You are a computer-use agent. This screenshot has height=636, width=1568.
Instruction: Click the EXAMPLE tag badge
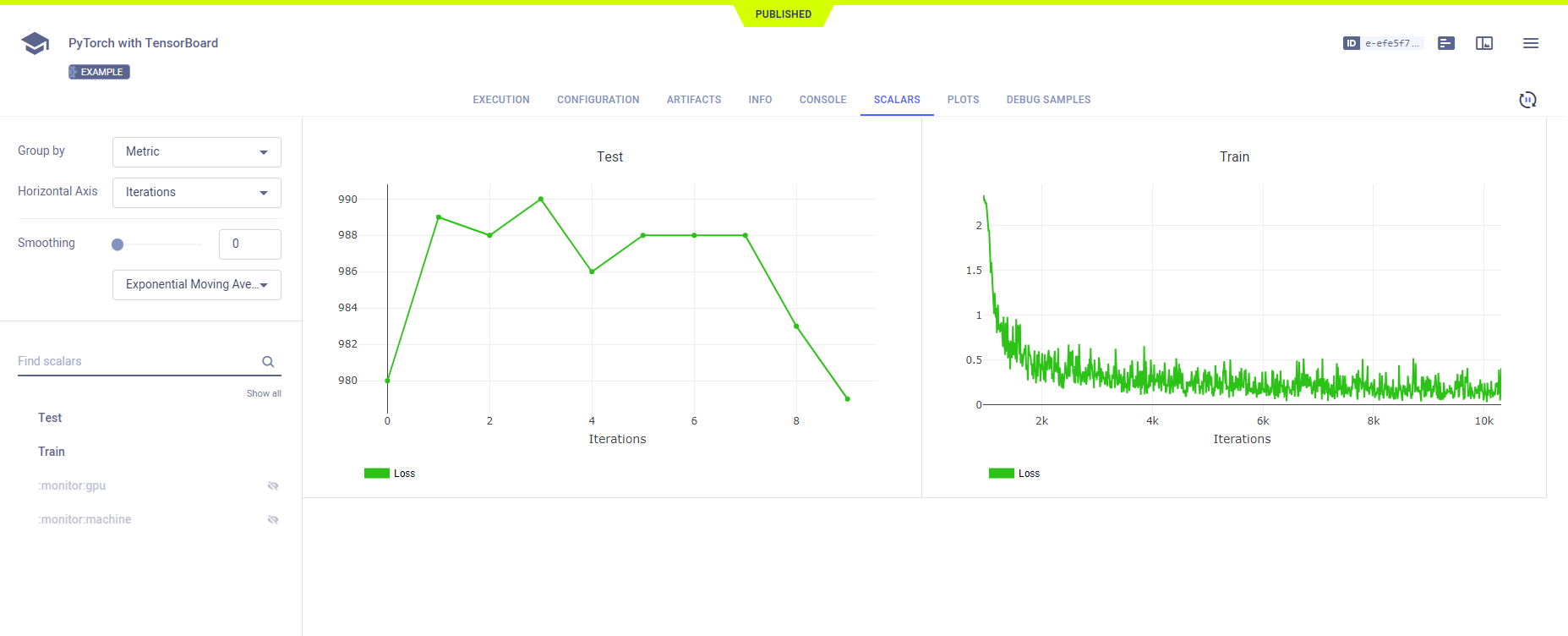click(x=100, y=72)
